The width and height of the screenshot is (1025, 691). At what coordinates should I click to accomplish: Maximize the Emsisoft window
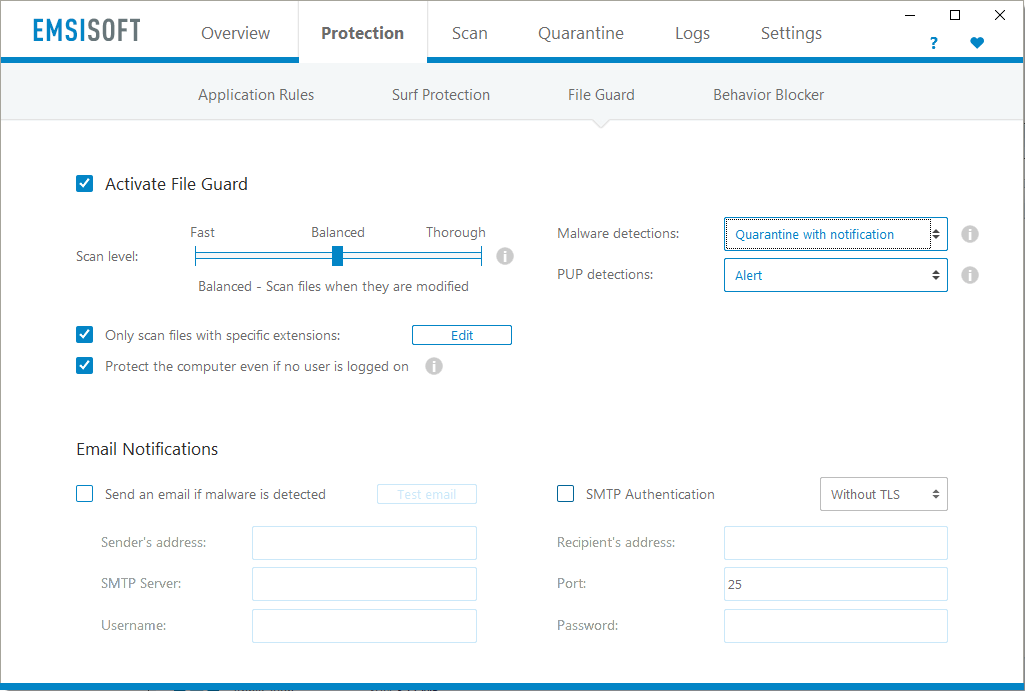955,15
